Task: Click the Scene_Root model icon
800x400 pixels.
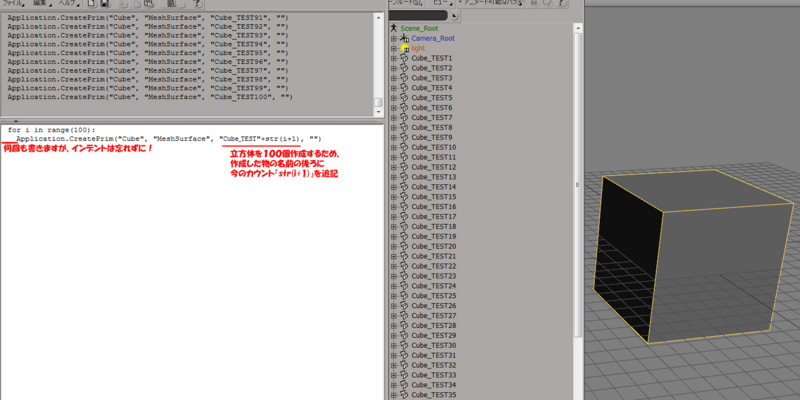Action: pyautogui.click(x=393, y=28)
